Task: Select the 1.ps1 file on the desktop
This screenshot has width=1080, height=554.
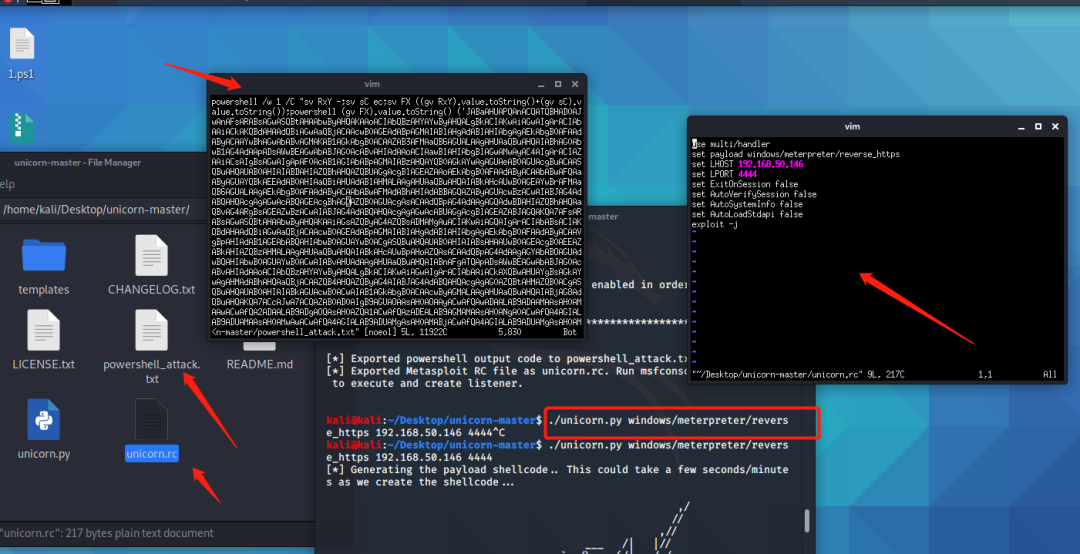Action: pyautogui.click(x=21, y=54)
